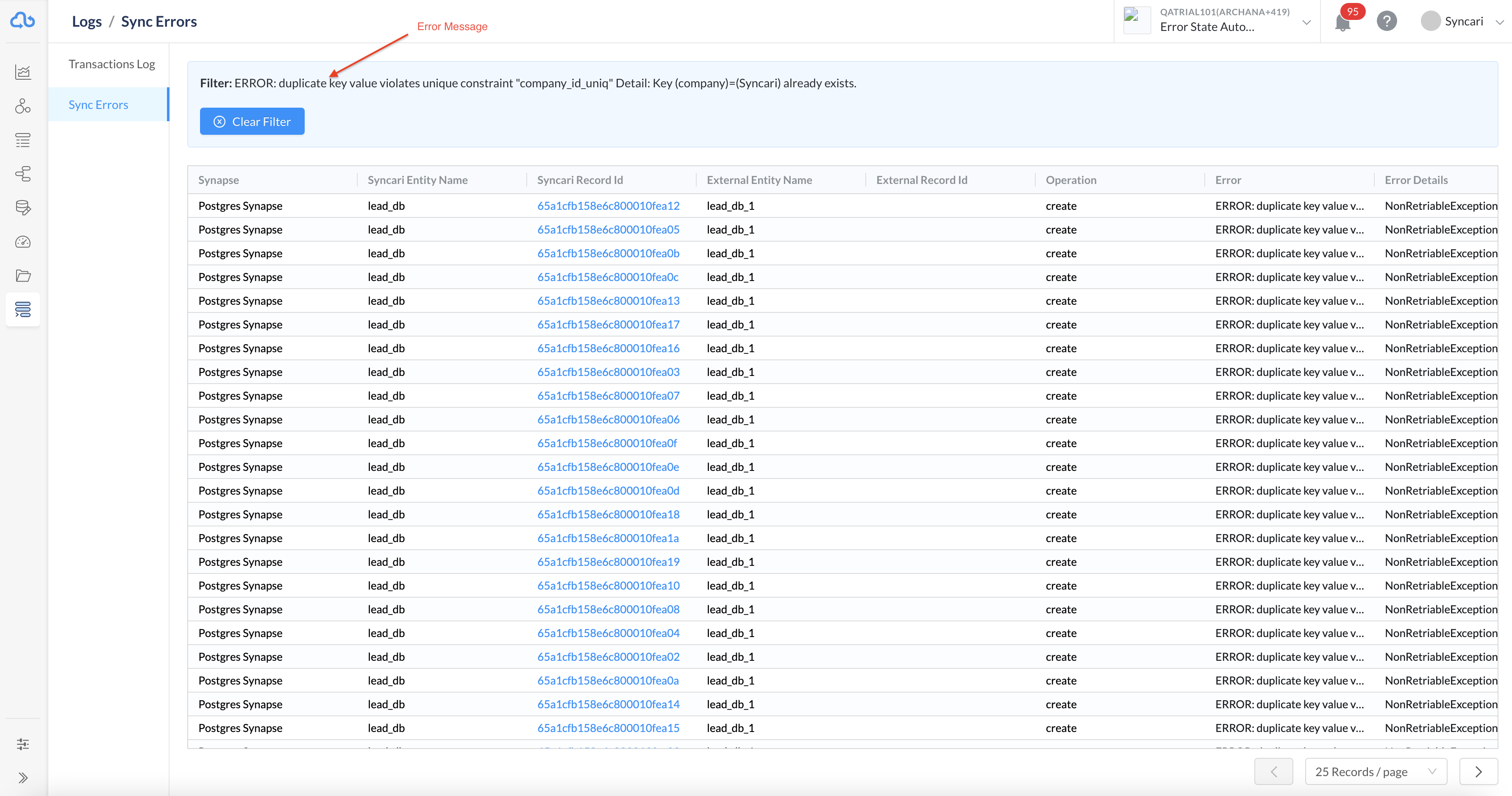Image resolution: width=1512 pixels, height=796 pixels.
Task: Go to next page of records
Action: (x=1478, y=771)
